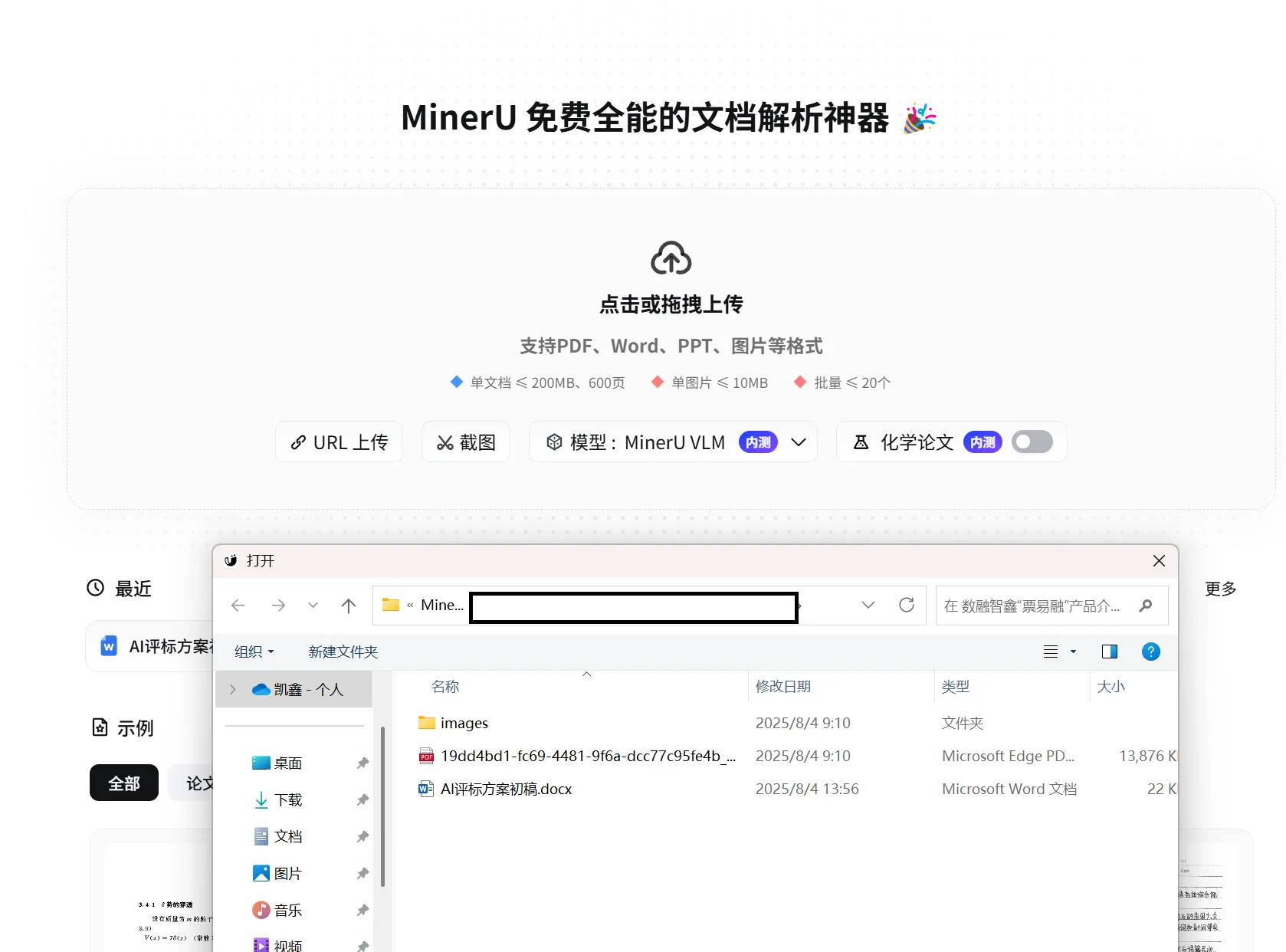
Task: Sort files by the 修改日期 column header
Action: pyautogui.click(x=782, y=687)
